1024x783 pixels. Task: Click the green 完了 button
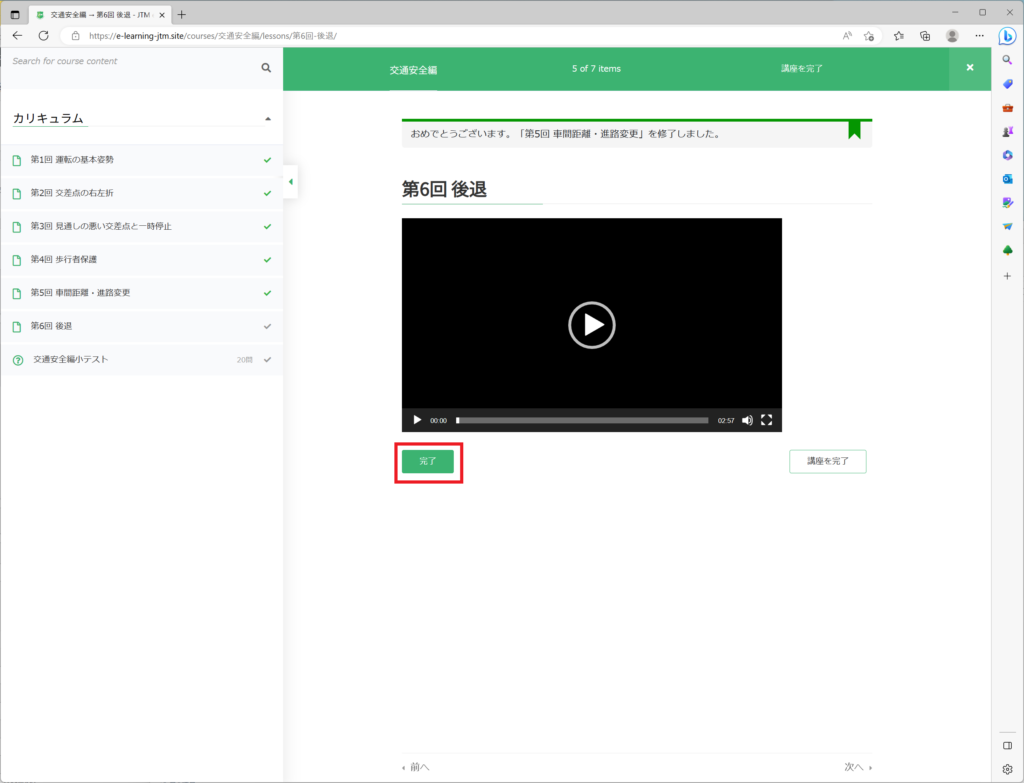(x=427, y=461)
